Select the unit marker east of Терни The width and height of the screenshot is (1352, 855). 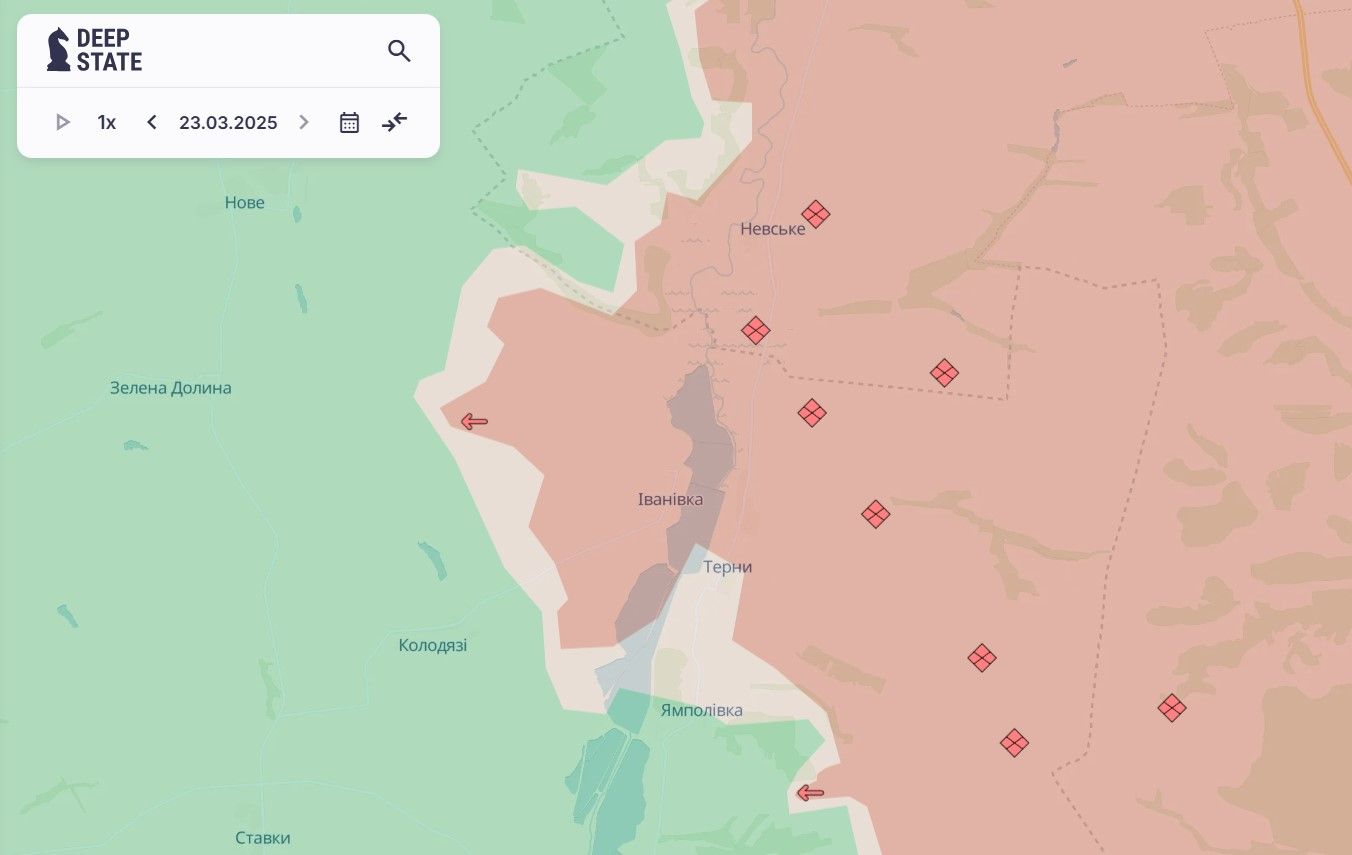(x=876, y=514)
